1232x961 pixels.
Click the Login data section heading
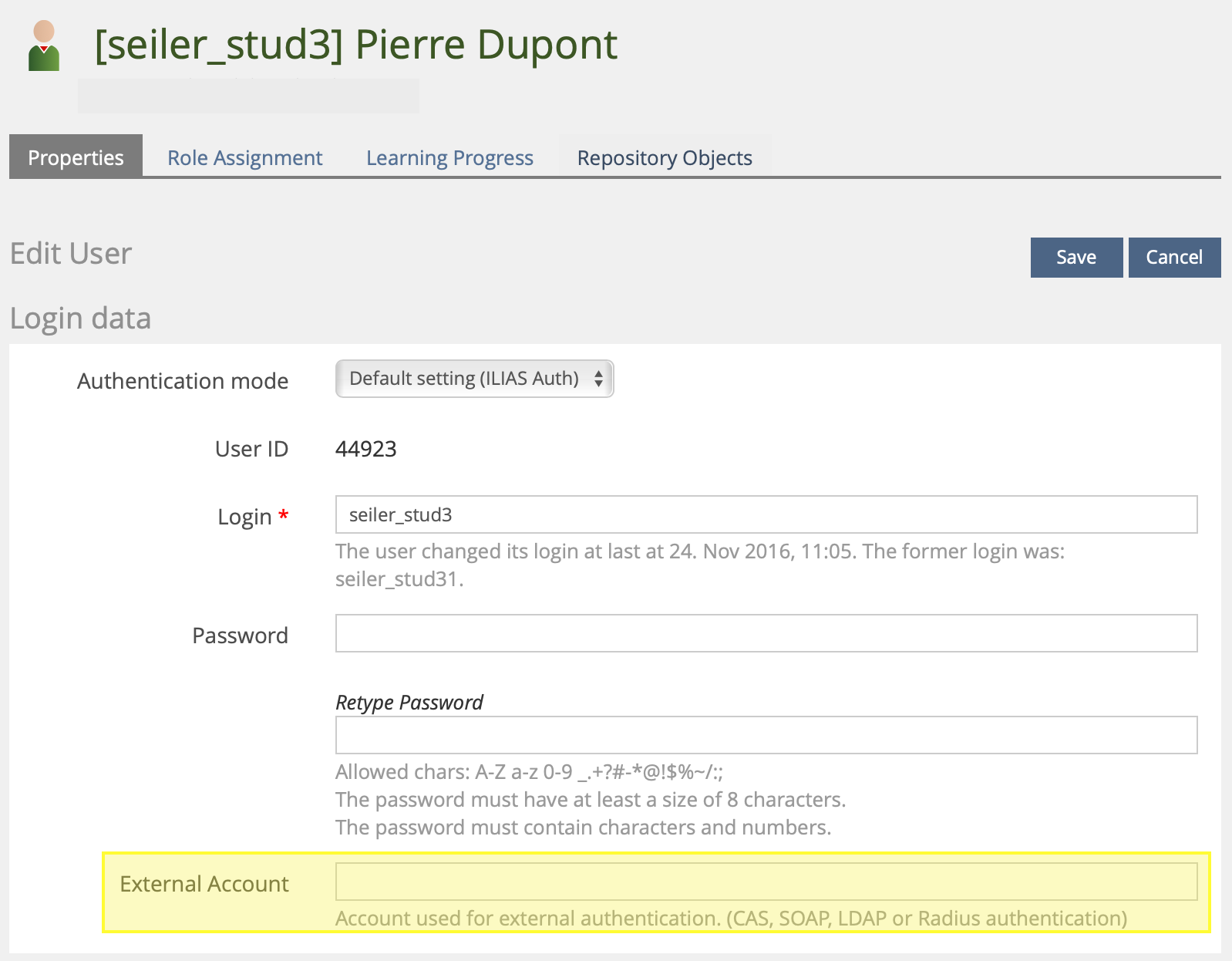pyautogui.click(x=80, y=319)
